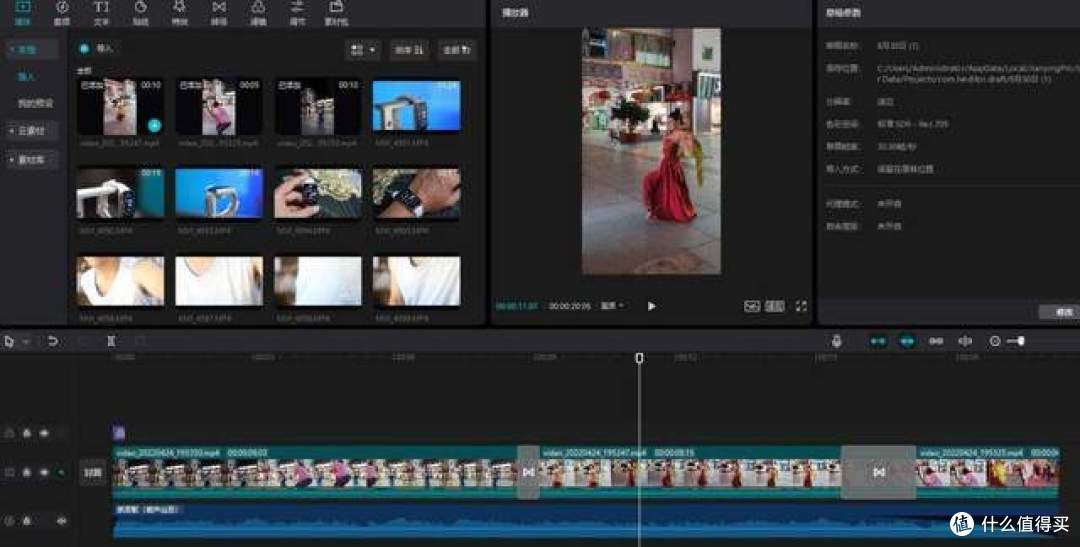
Task: Click the 修改 modify button in draft parameters
Action: [1061, 312]
